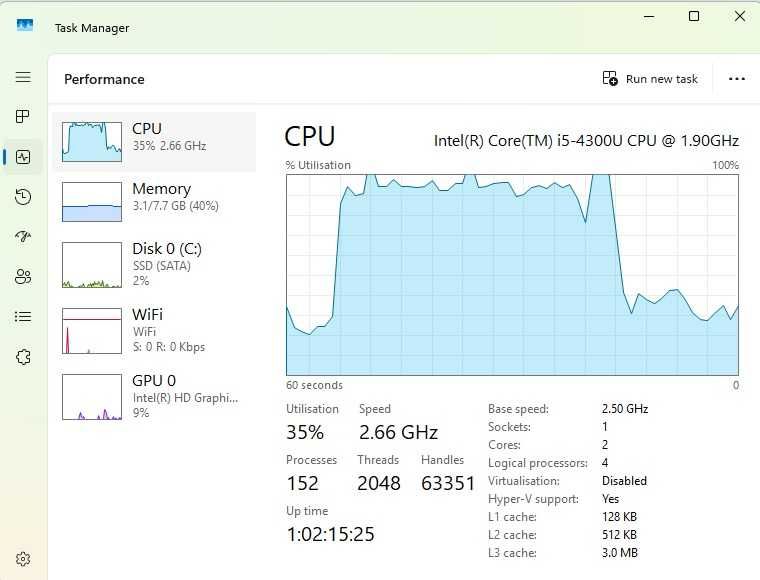Open Task Manager Settings gear icon
The width and height of the screenshot is (760, 580).
23,559
